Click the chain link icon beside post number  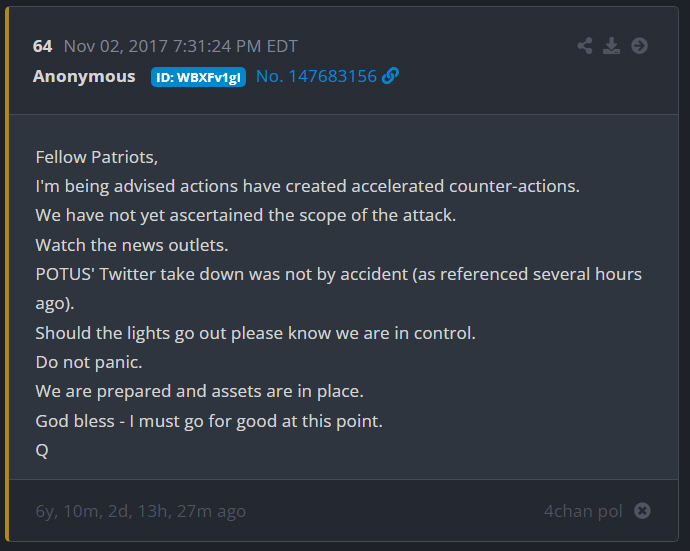391,76
